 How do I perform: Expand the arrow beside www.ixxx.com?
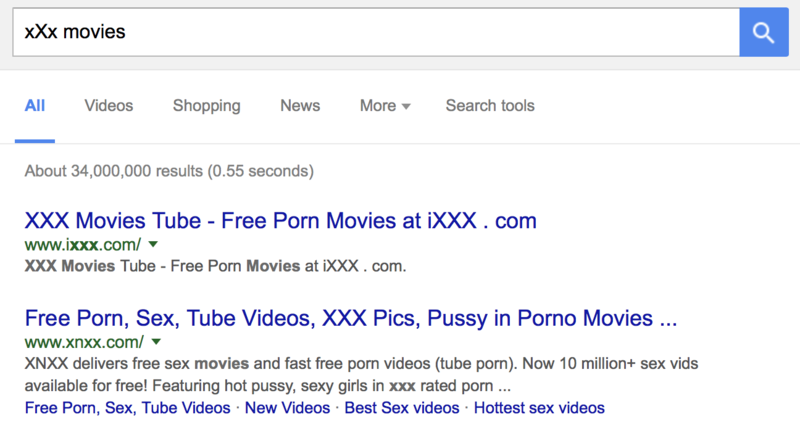point(153,245)
